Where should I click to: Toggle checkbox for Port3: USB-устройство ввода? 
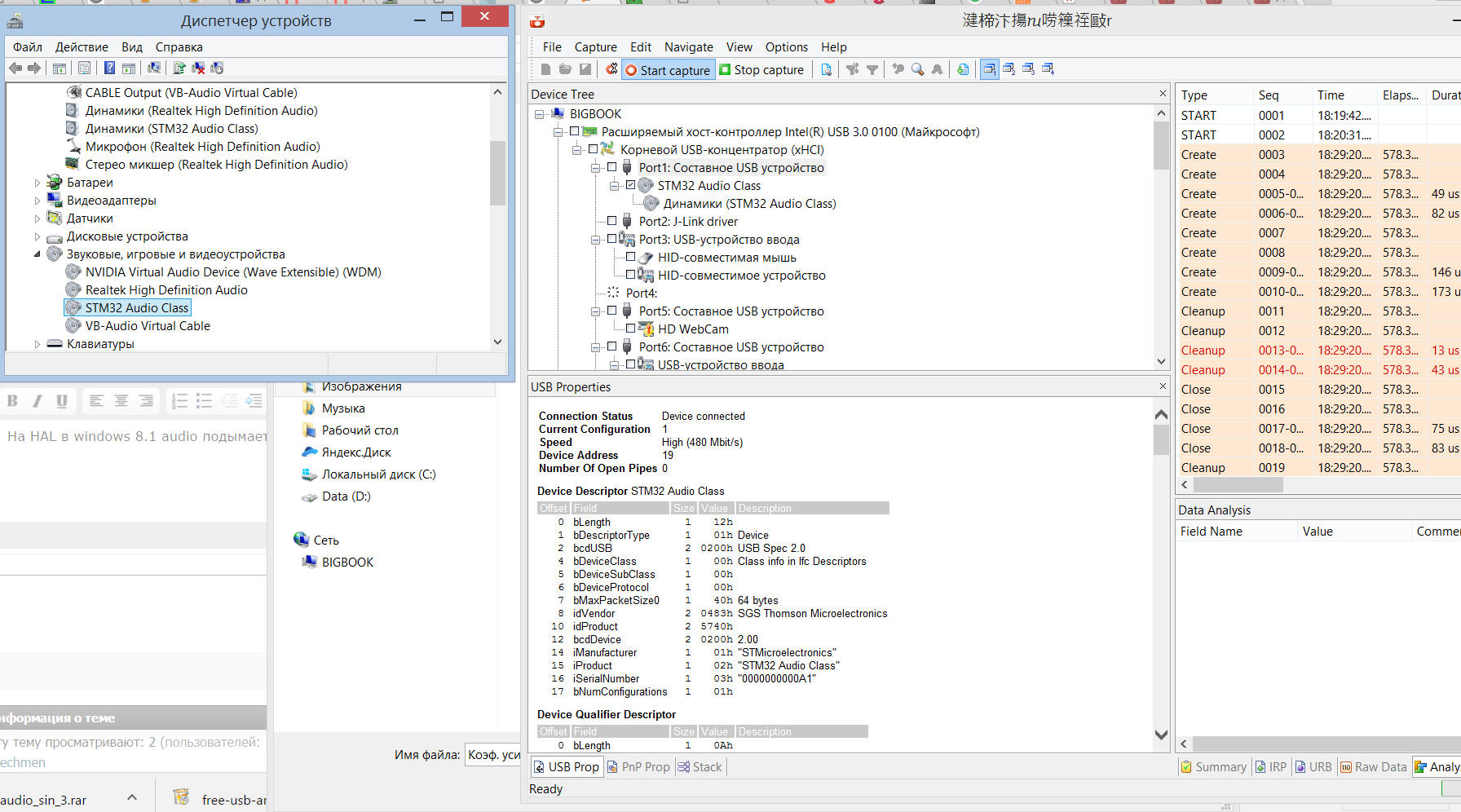pos(611,239)
